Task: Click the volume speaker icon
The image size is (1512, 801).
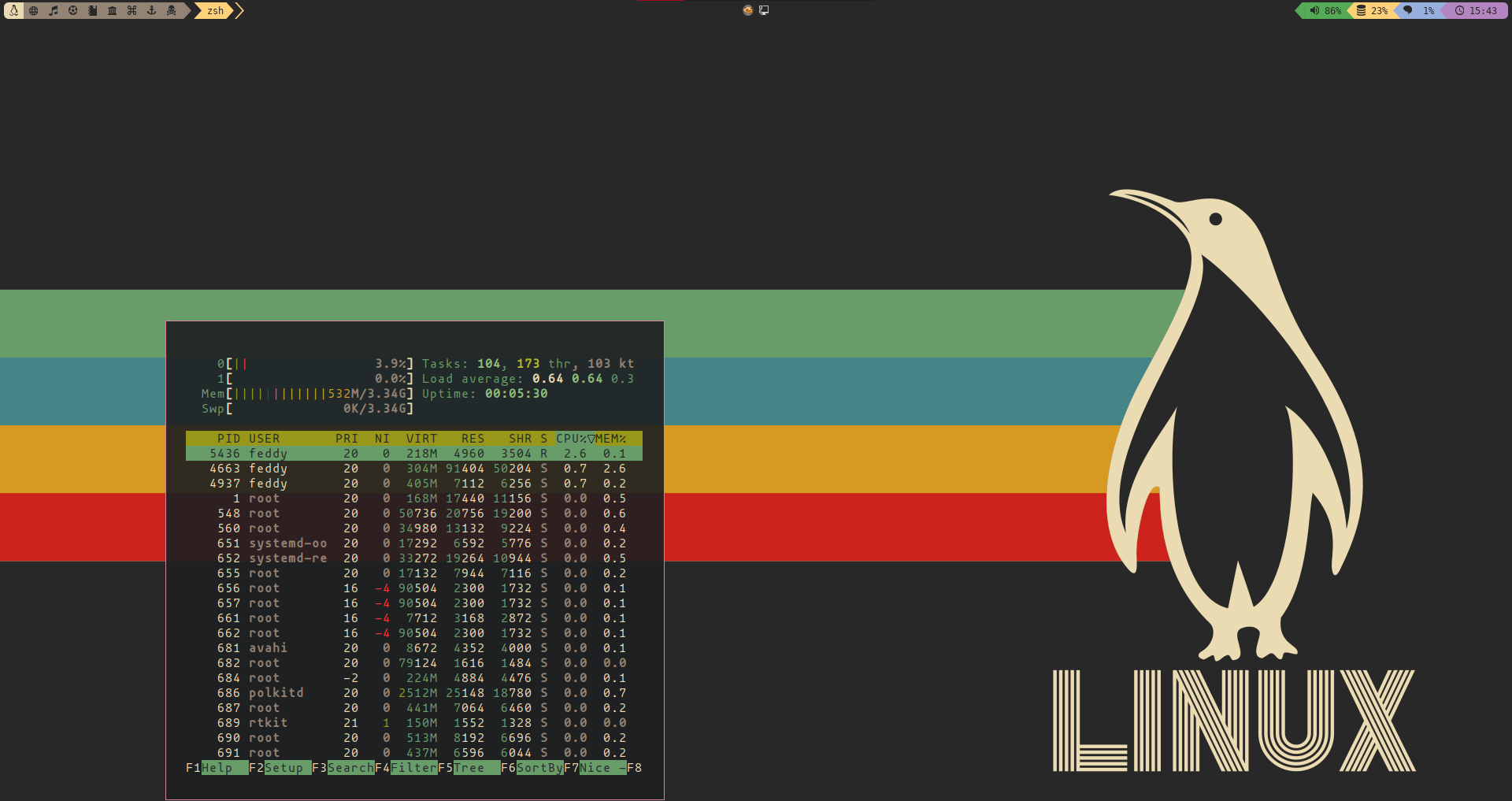Action: 1314,10
